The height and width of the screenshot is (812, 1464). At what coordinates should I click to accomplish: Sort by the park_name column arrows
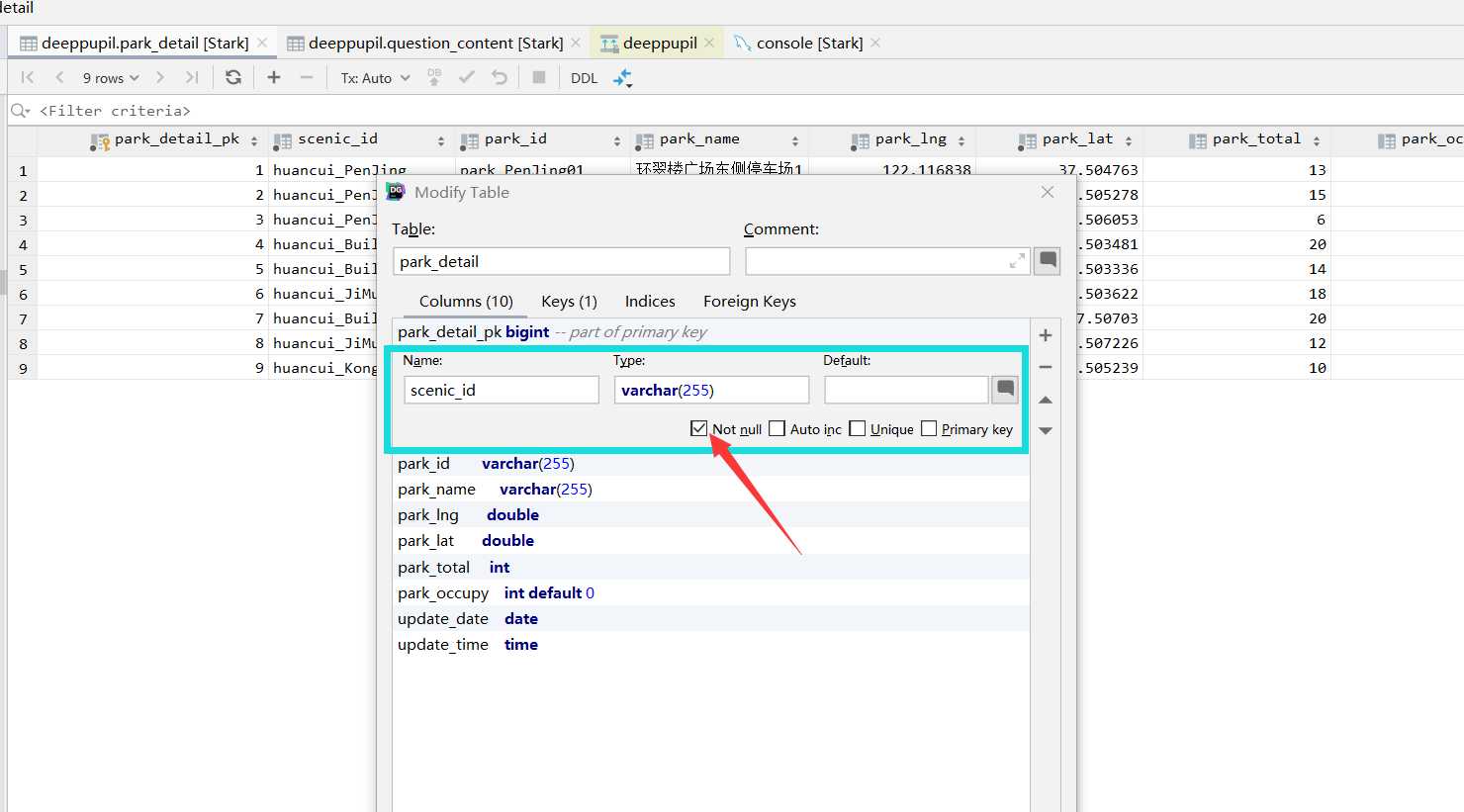[x=795, y=140]
